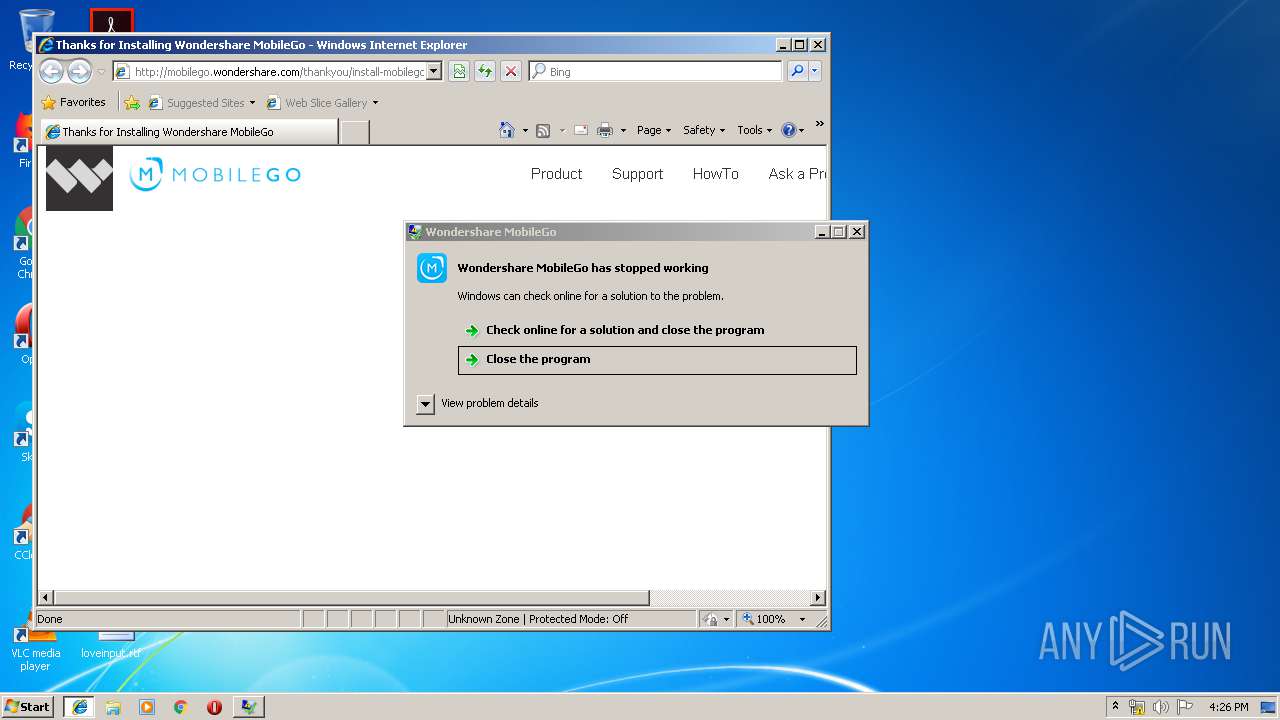This screenshot has height=720, width=1280.
Task: Open the HowTo navigation item
Action: point(716,174)
